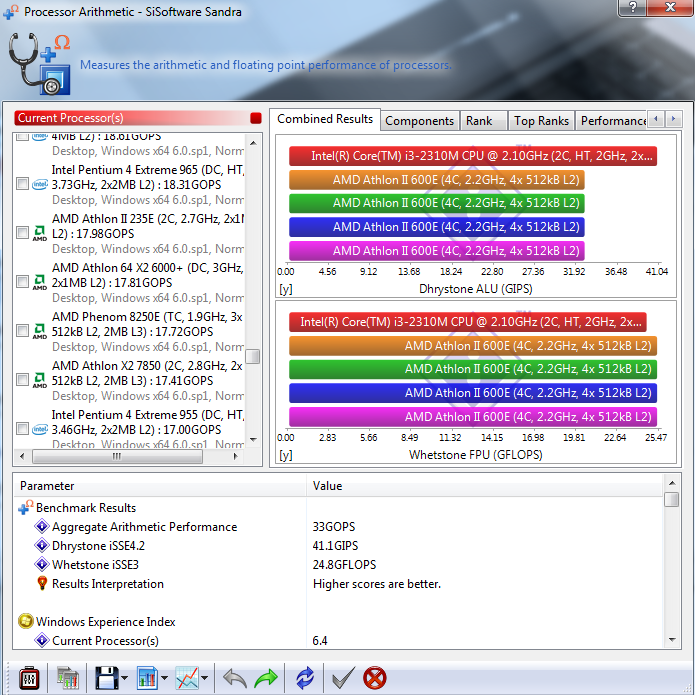Click the Current Processor(s) red header bar
This screenshot has height=695, width=695.
tap(137, 118)
